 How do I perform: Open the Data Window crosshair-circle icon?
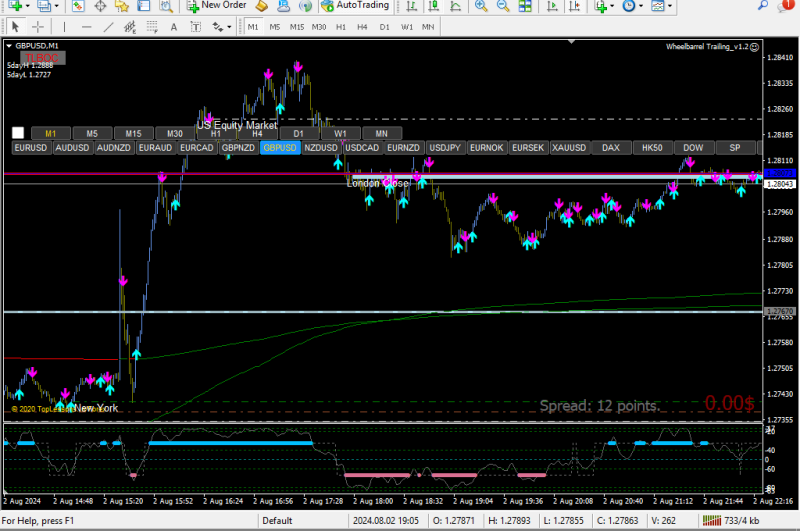[x=100, y=6]
